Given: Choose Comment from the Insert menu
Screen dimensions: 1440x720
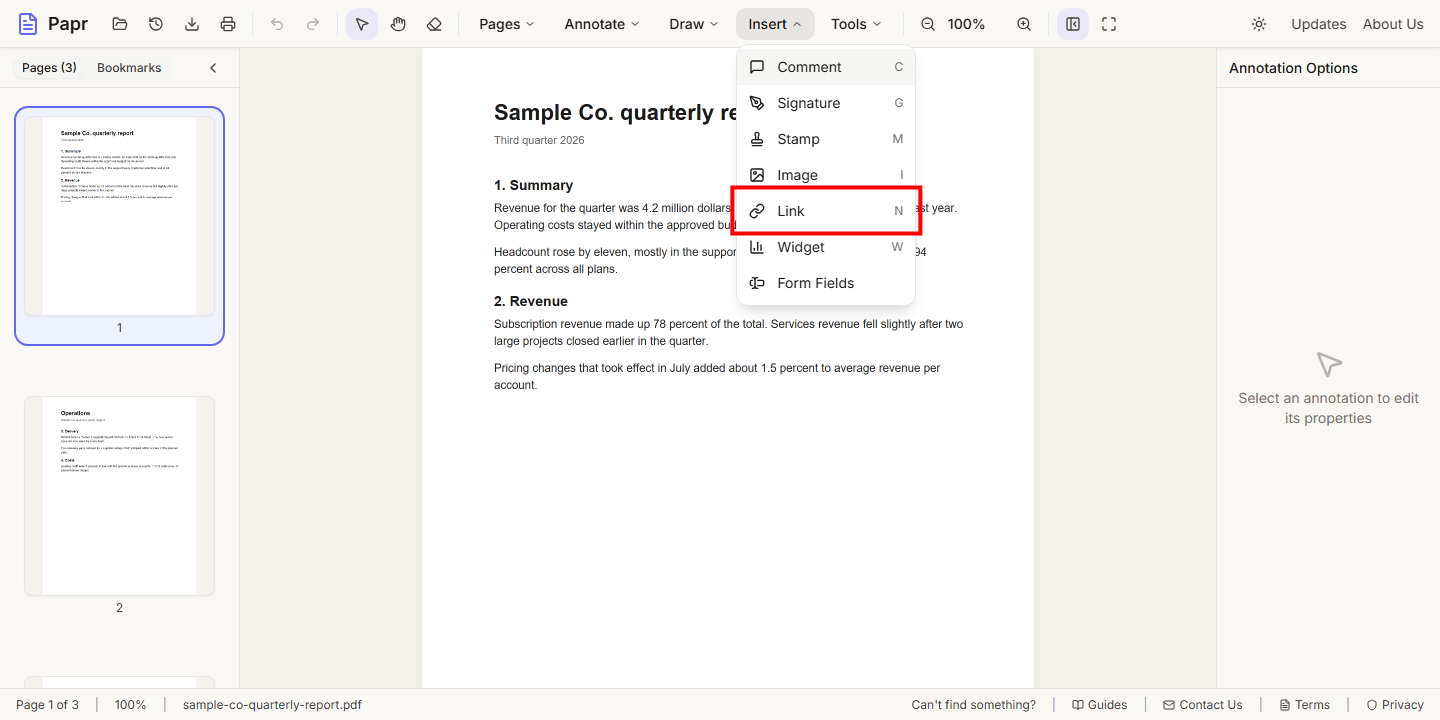Looking at the screenshot, I should click(826, 67).
